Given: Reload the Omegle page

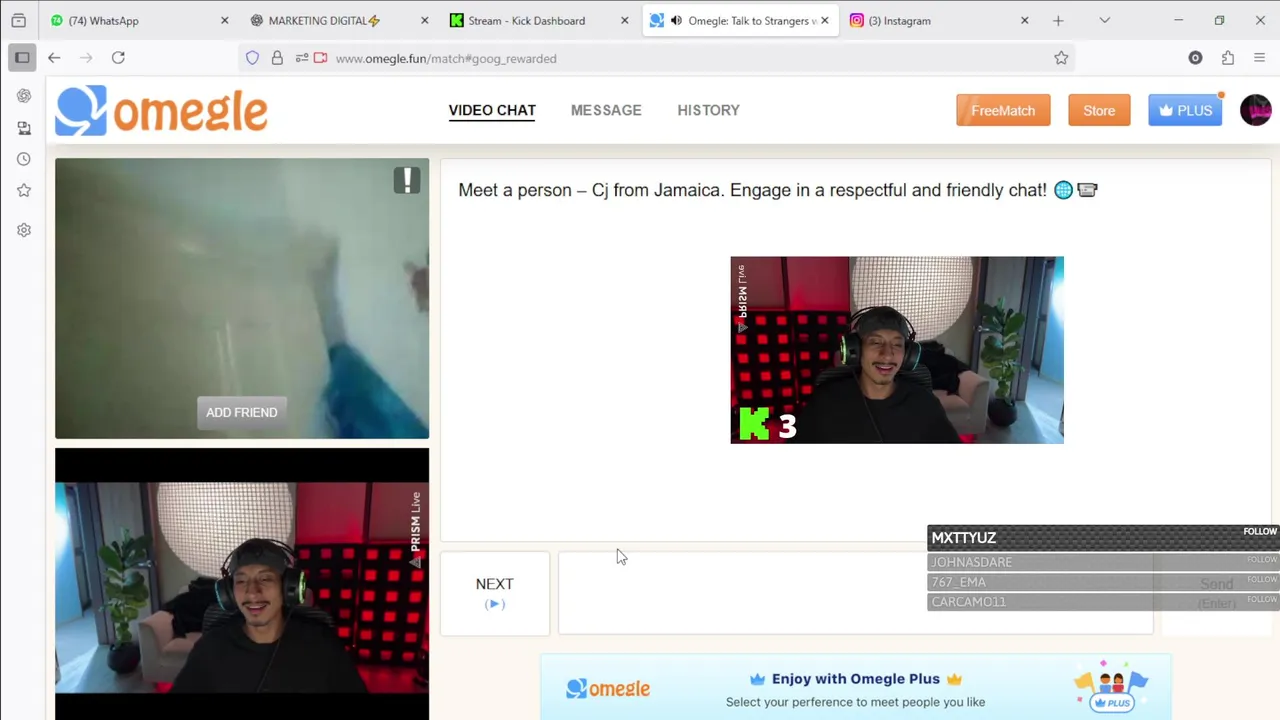Looking at the screenshot, I should coord(118,58).
